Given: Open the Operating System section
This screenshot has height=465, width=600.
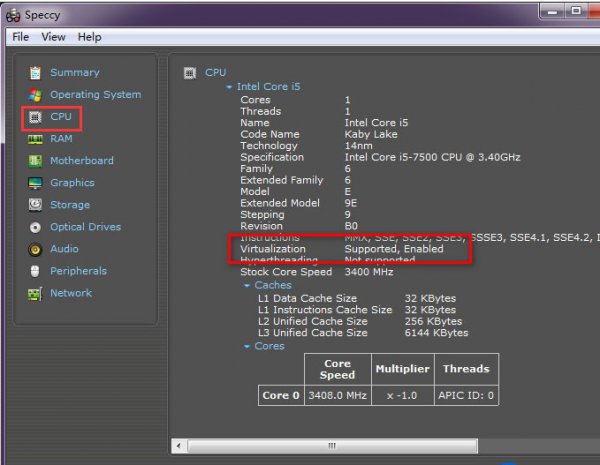Looking at the screenshot, I should 96,95.
